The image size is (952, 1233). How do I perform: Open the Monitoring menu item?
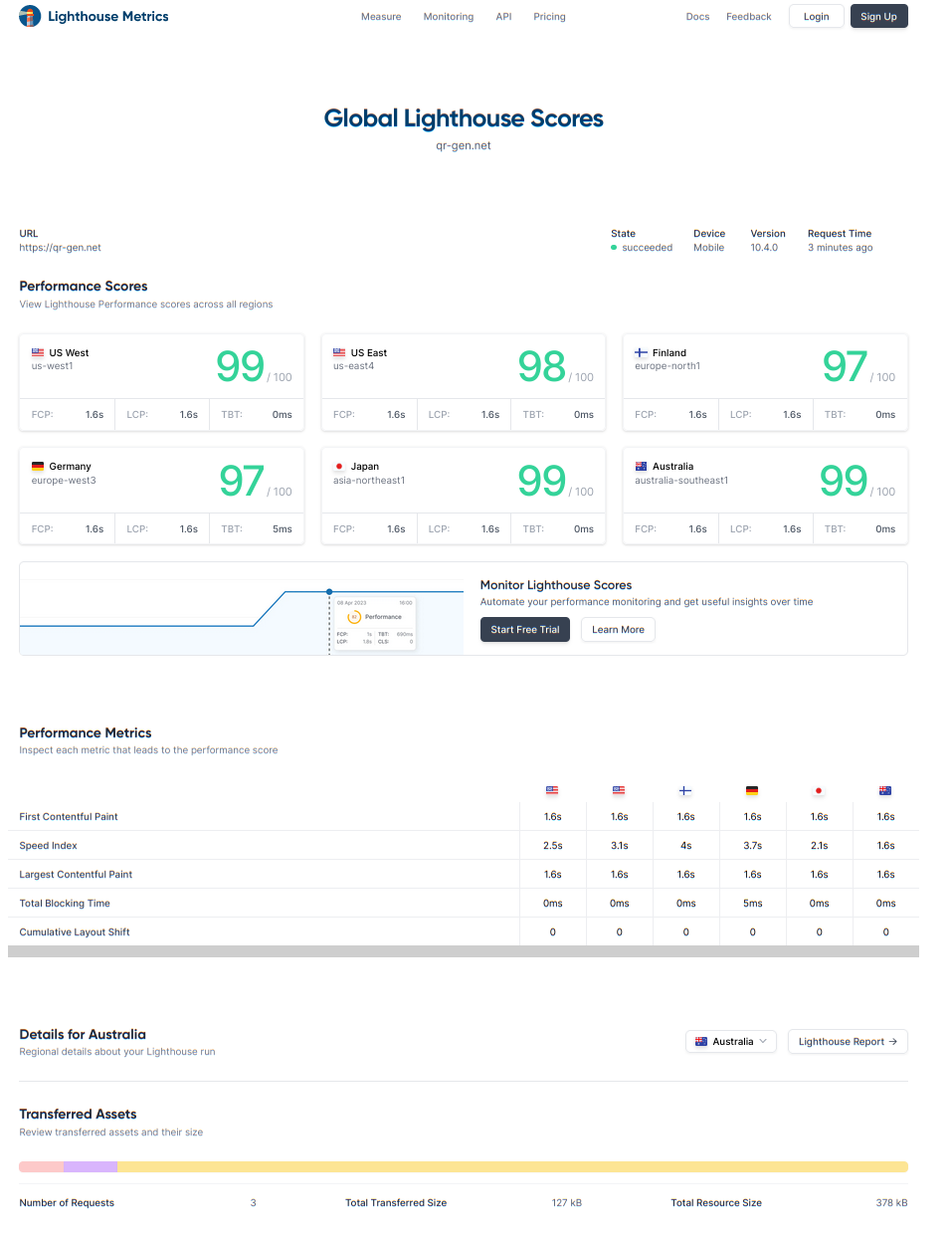(x=449, y=17)
